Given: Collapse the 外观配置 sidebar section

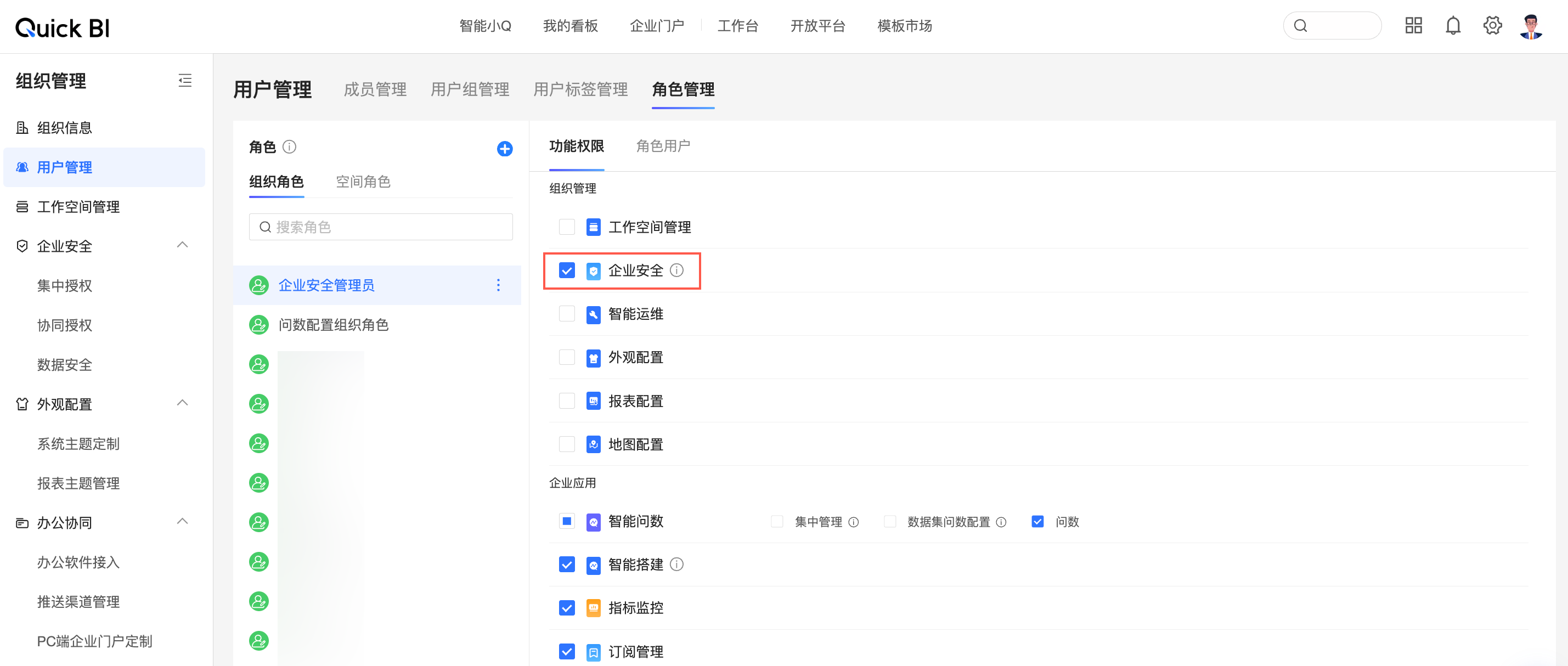Looking at the screenshot, I should click(x=182, y=403).
